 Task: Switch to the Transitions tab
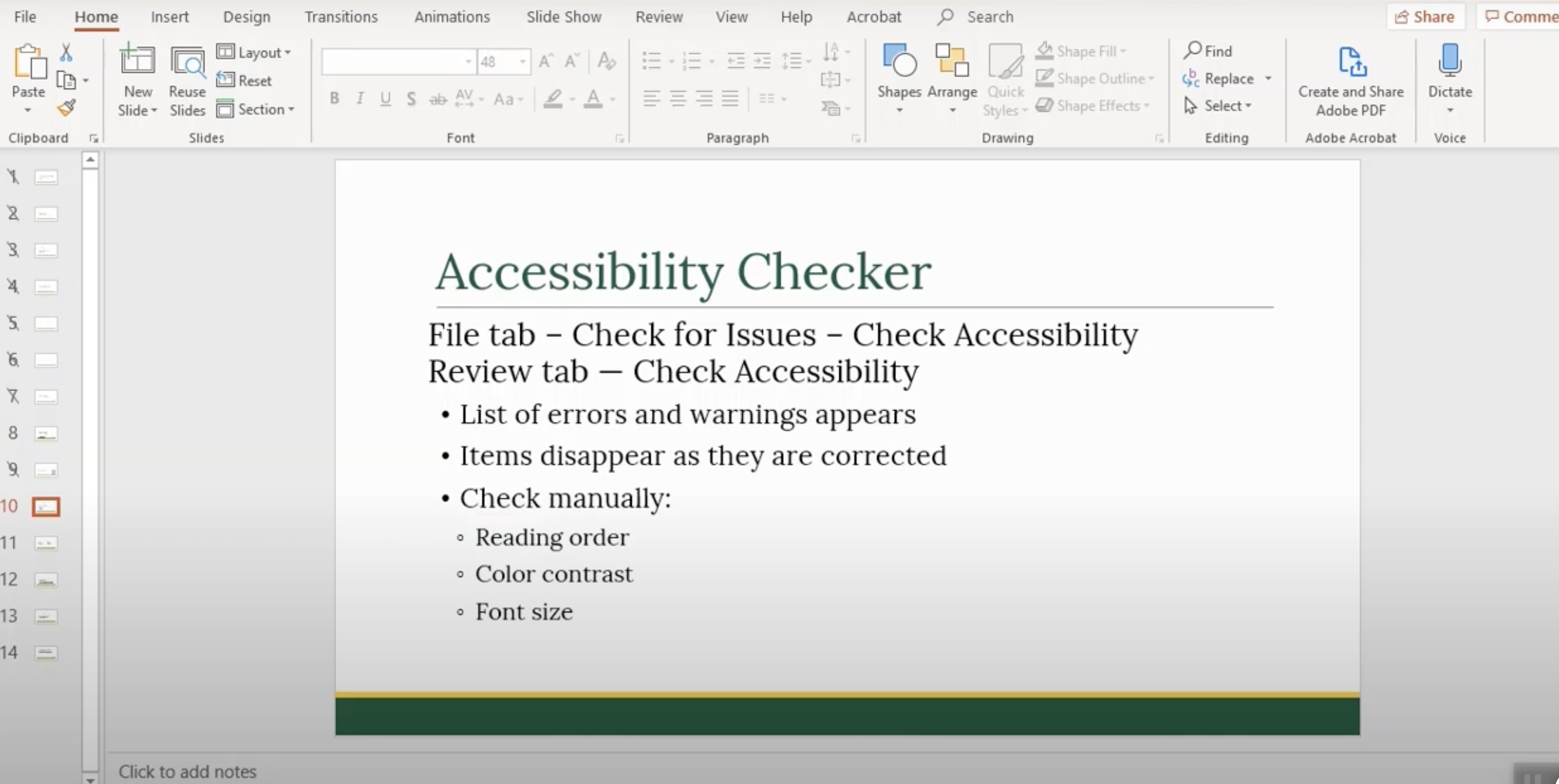click(341, 17)
